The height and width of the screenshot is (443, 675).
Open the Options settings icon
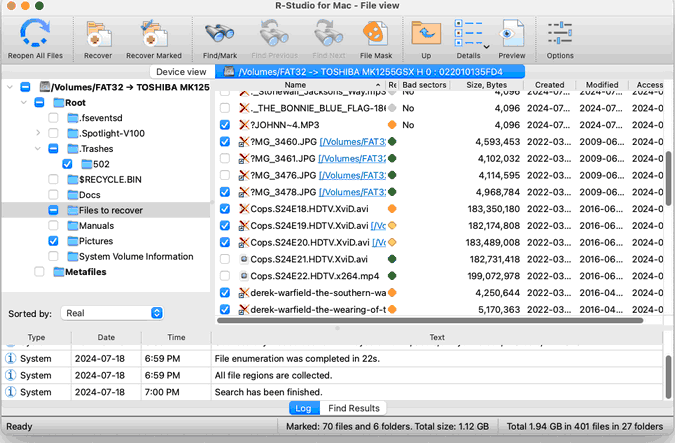click(560, 33)
